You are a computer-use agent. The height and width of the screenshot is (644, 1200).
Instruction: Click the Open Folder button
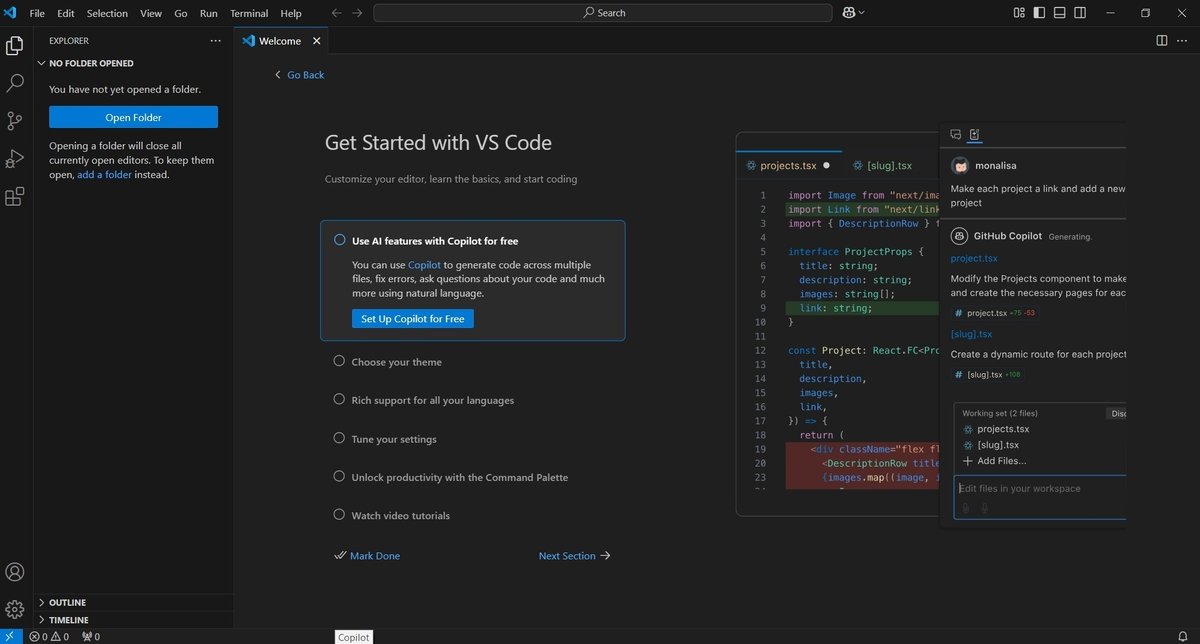[133, 117]
